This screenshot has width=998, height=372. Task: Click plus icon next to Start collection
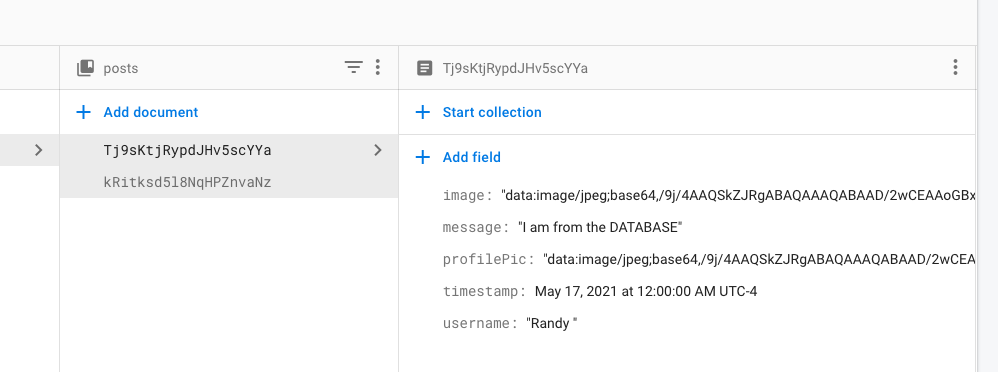click(423, 113)
